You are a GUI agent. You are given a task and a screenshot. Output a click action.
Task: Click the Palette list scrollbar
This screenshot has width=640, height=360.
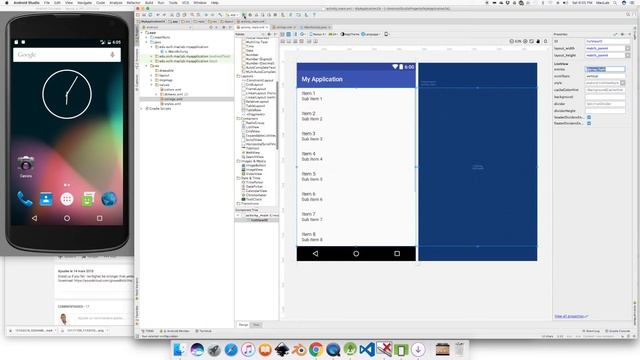[x=278, y=115]
